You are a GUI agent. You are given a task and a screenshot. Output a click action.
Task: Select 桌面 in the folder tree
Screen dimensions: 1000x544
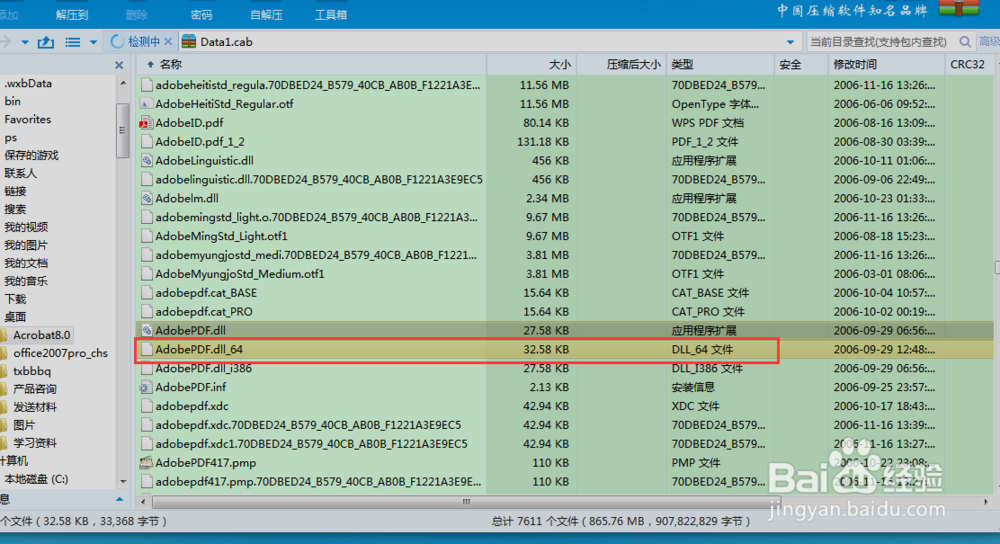(15, 317)
